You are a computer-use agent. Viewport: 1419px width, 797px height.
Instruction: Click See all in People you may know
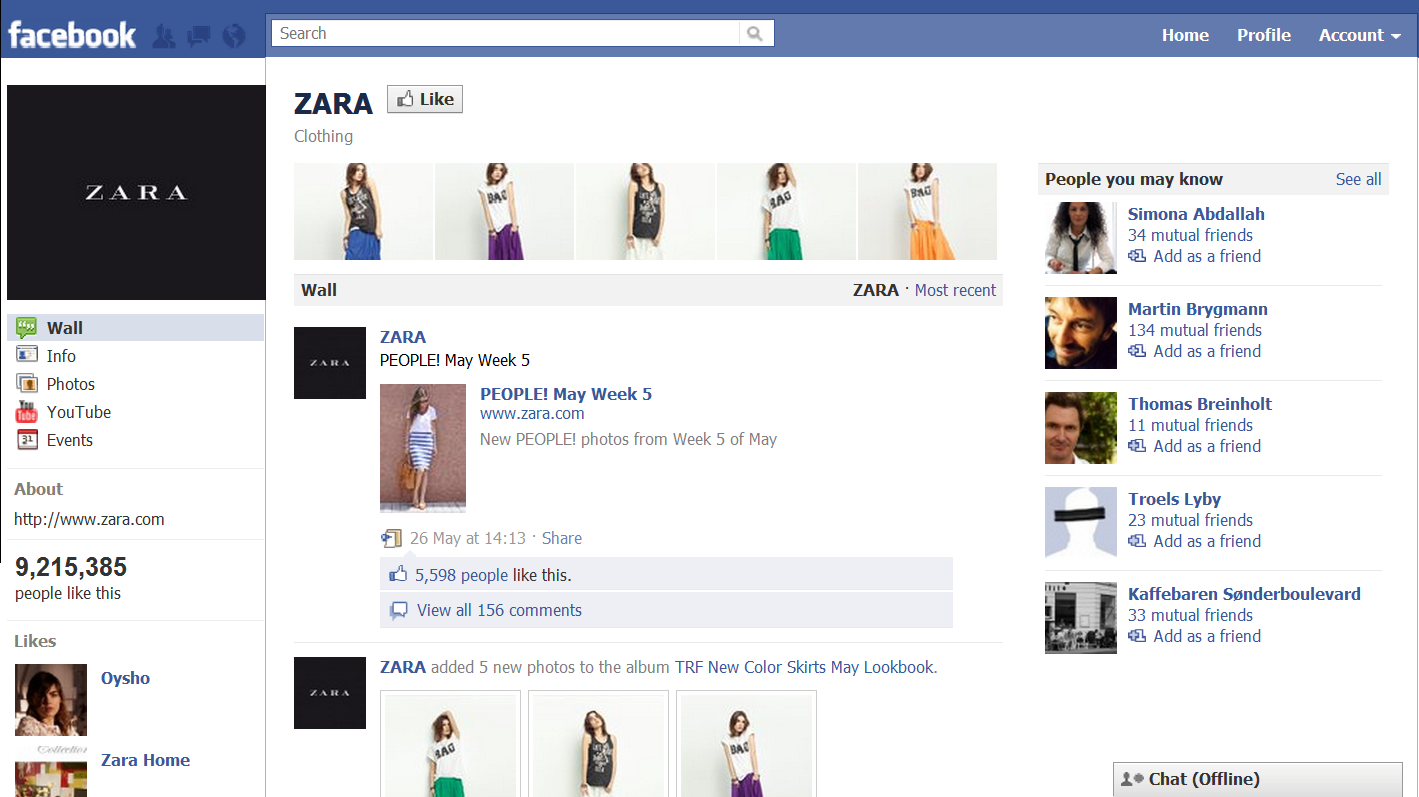[1358, 179]
